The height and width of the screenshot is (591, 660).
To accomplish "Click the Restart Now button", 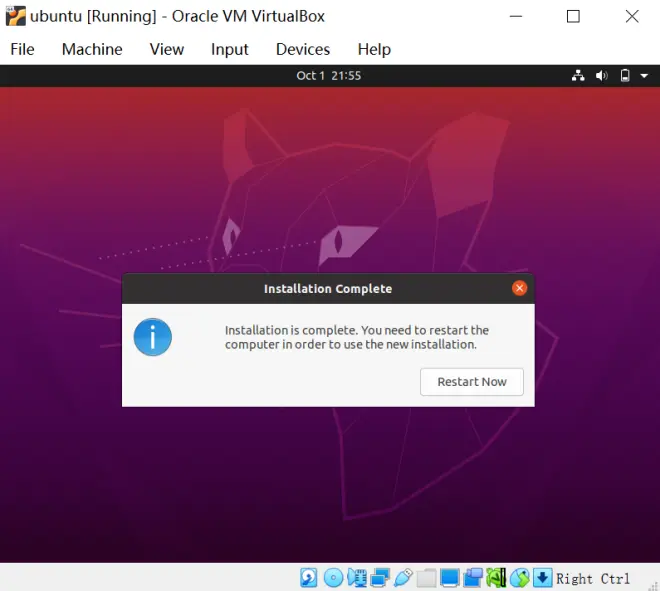I will point(471,382).
